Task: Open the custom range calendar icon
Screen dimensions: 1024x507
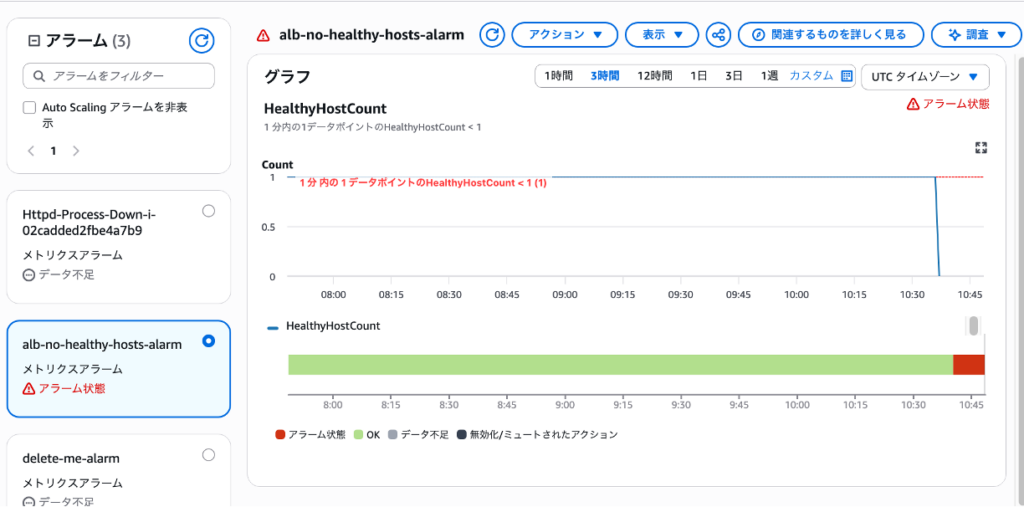Action: pyautogui.click(x=846, y=76)
